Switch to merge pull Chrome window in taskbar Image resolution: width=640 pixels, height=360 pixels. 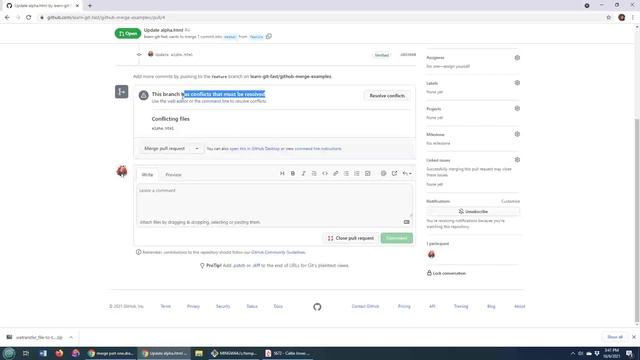pos(111,353)
